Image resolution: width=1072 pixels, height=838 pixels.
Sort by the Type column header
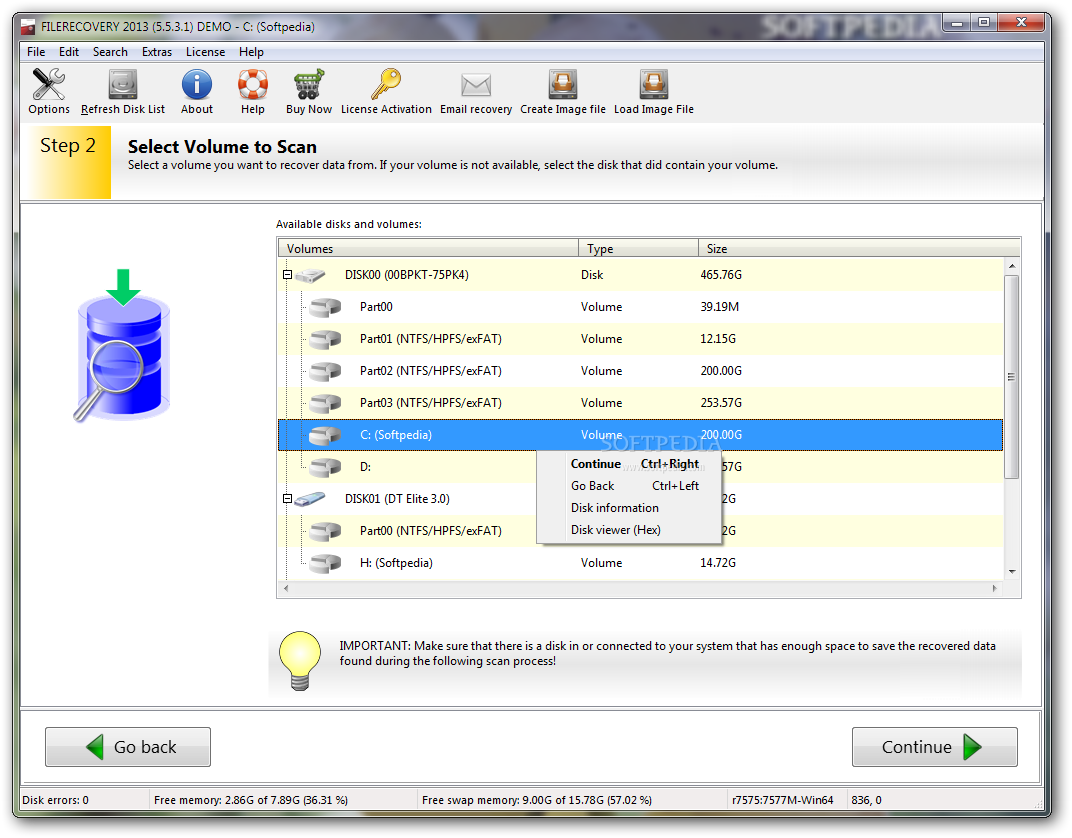click(x=638, y=249)
